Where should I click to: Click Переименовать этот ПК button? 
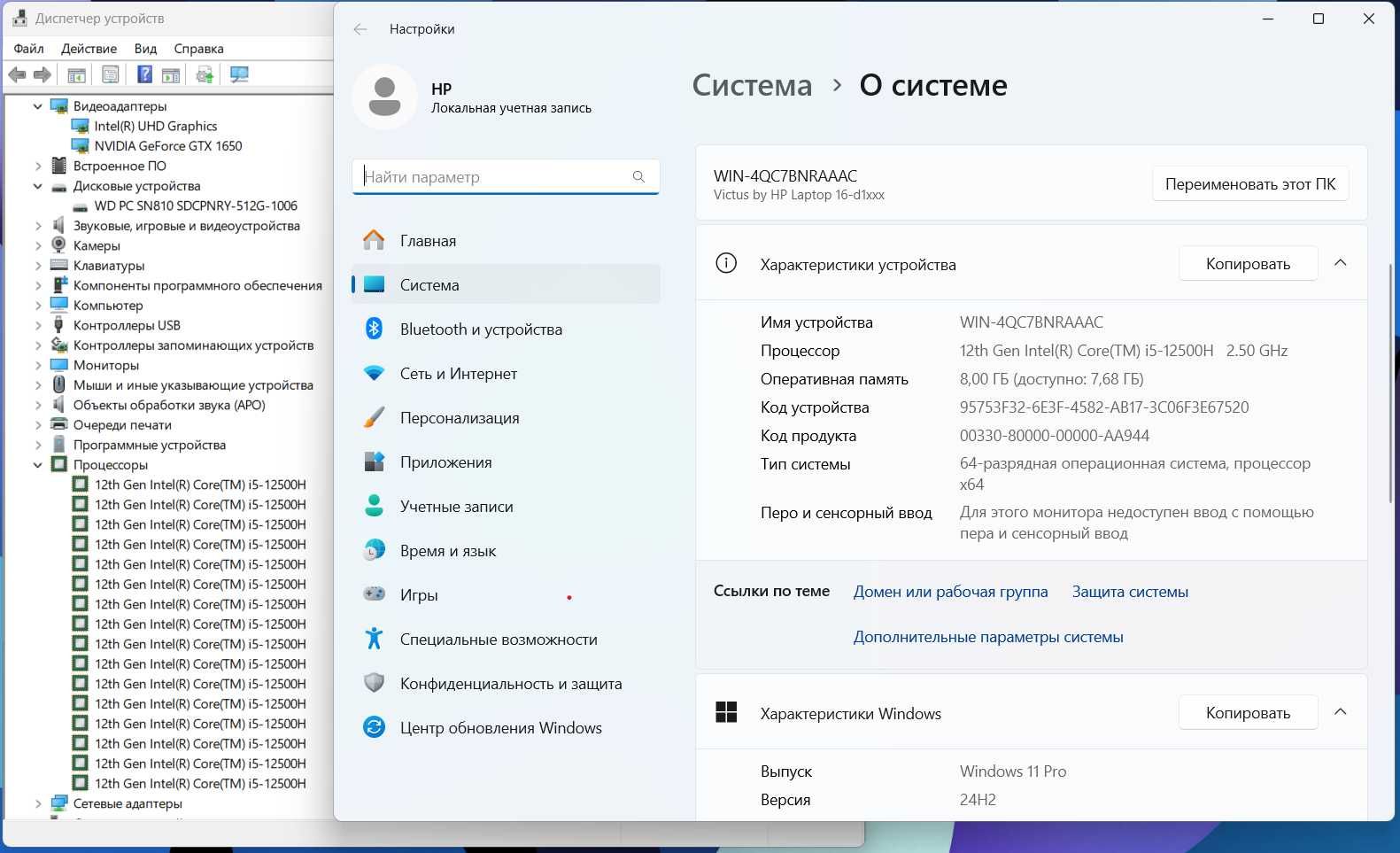tap(1250, 184)
